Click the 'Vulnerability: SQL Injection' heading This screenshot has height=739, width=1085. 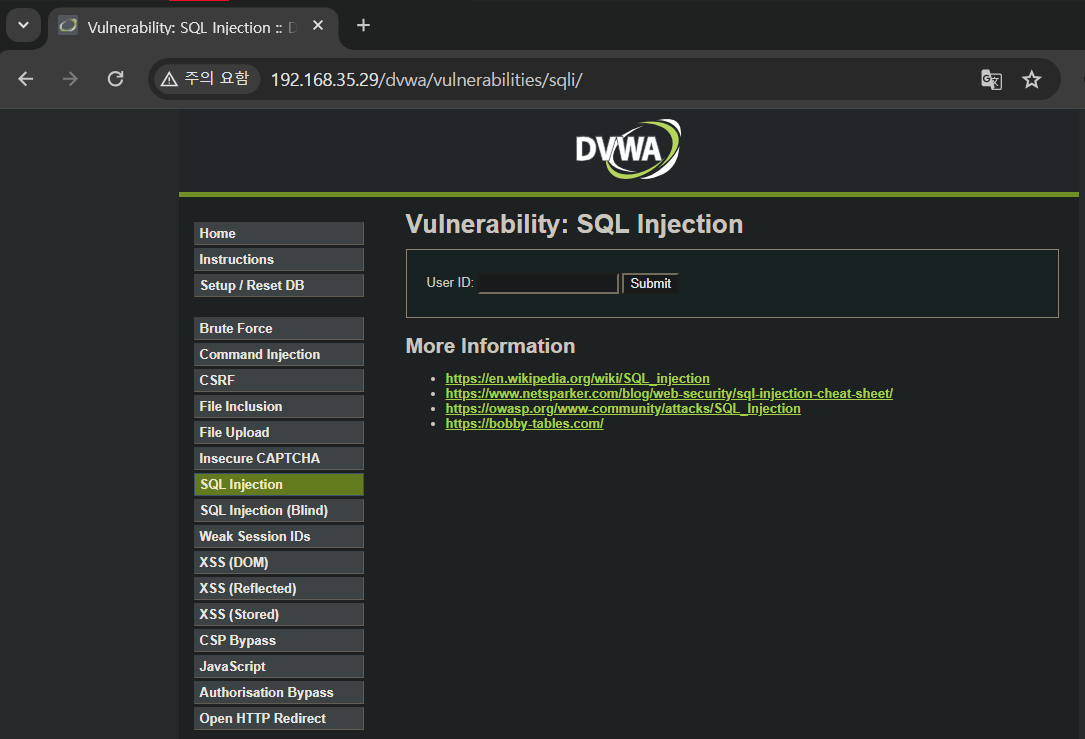coord(574,224)
